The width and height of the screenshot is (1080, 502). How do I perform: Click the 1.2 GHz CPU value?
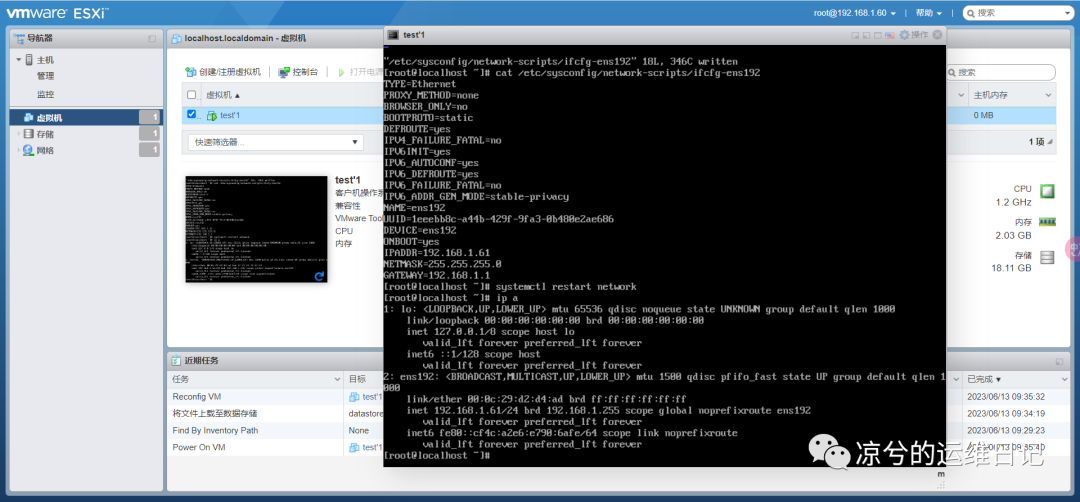coord(1013,202)
